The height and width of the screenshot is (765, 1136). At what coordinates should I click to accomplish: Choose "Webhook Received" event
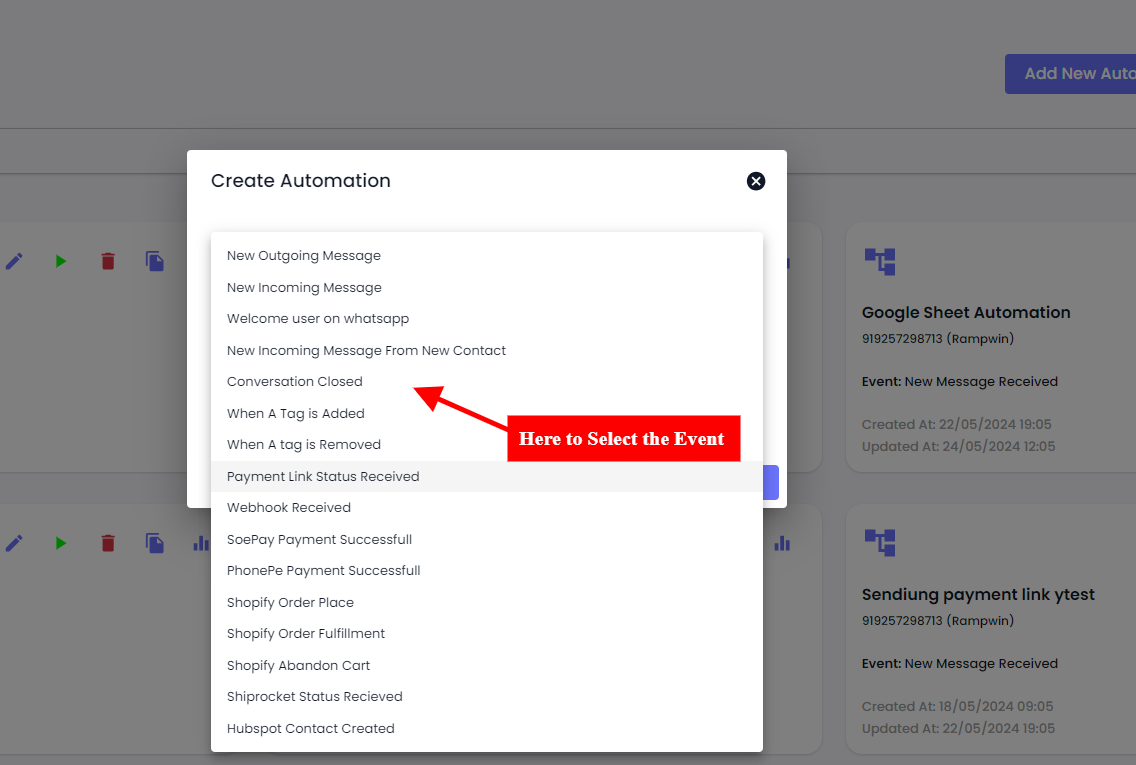(x=289, y=508)
